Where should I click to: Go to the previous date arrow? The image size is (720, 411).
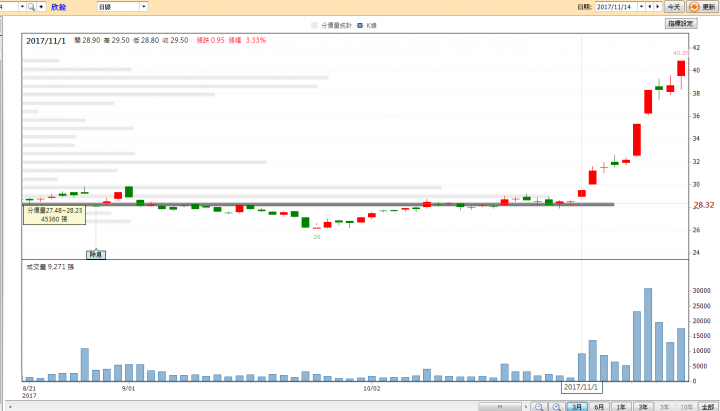pos(649,7)
